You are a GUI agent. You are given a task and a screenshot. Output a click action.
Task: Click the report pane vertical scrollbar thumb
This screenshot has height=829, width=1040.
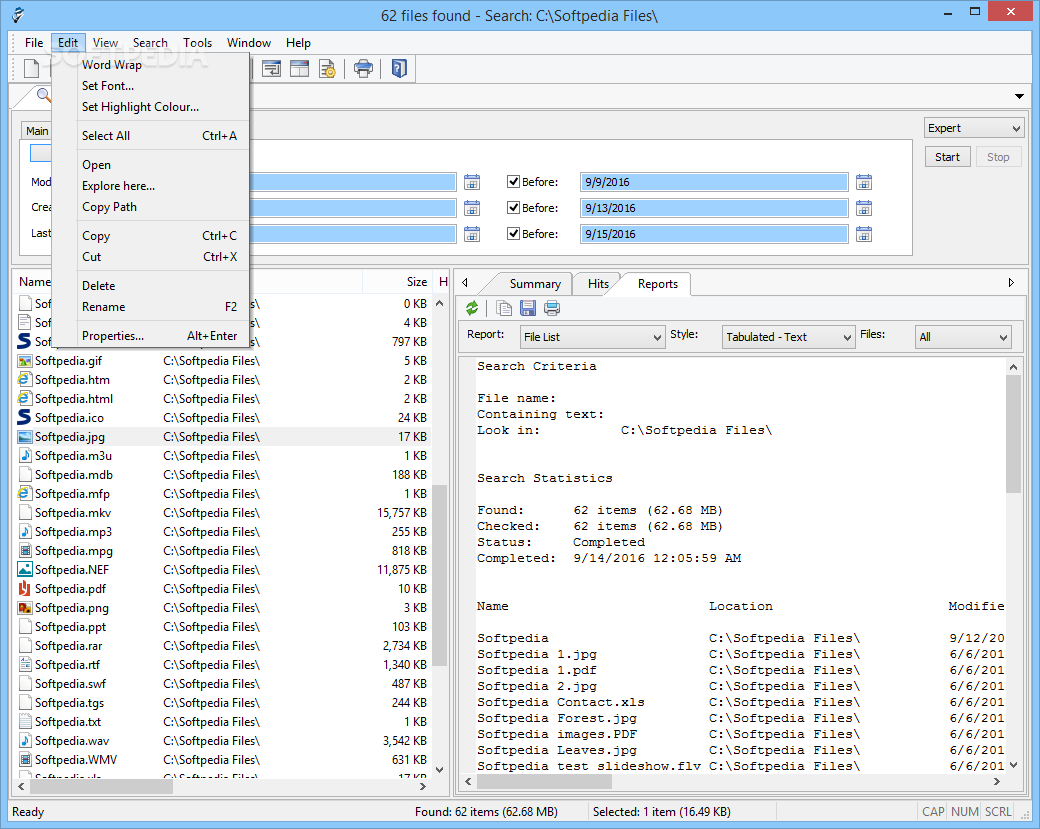click(x=1013, y=434)
